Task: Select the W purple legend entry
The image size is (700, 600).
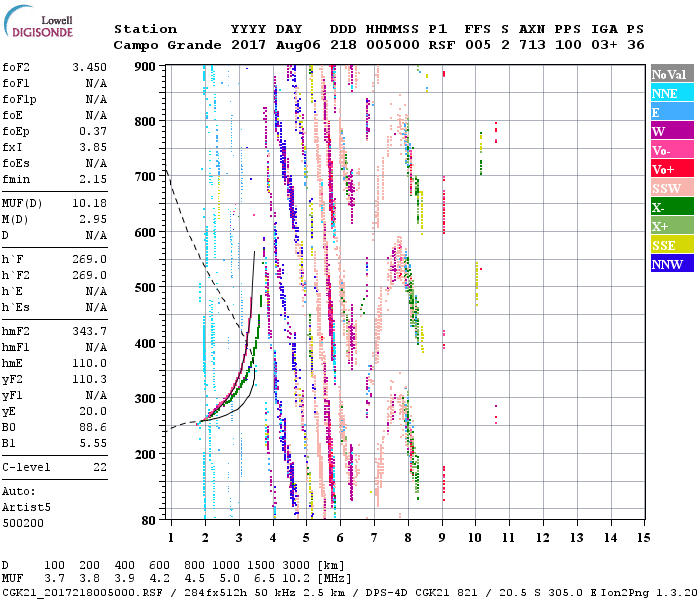Action: pyautogui.click(x=671, y=131)
